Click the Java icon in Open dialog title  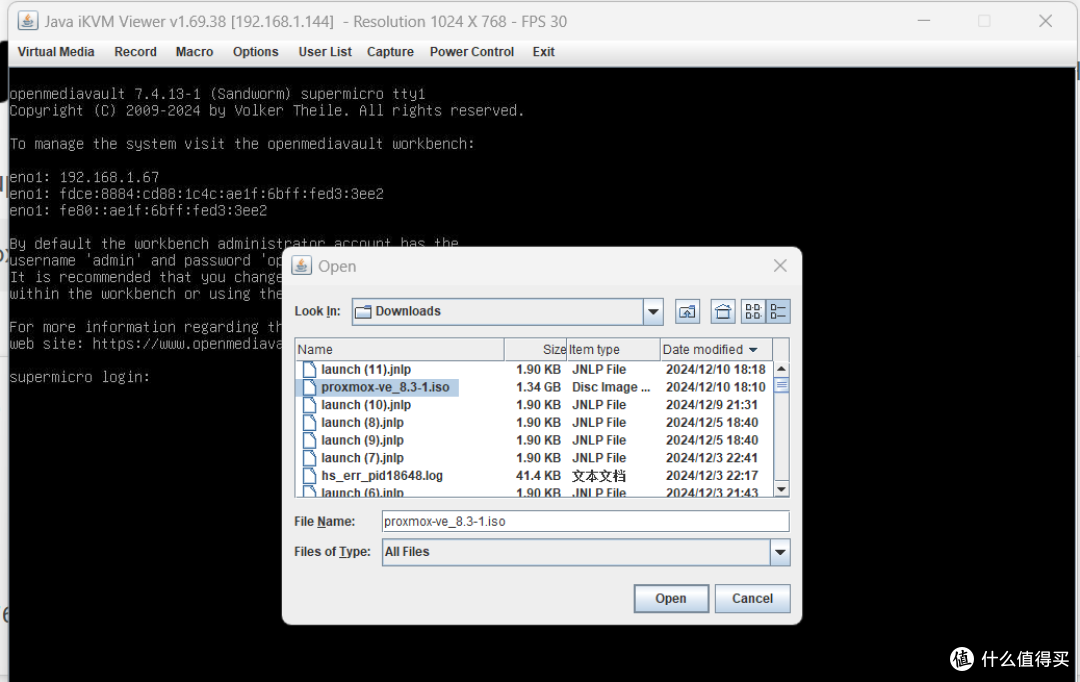pyautogui.click(x=303, y=266)
